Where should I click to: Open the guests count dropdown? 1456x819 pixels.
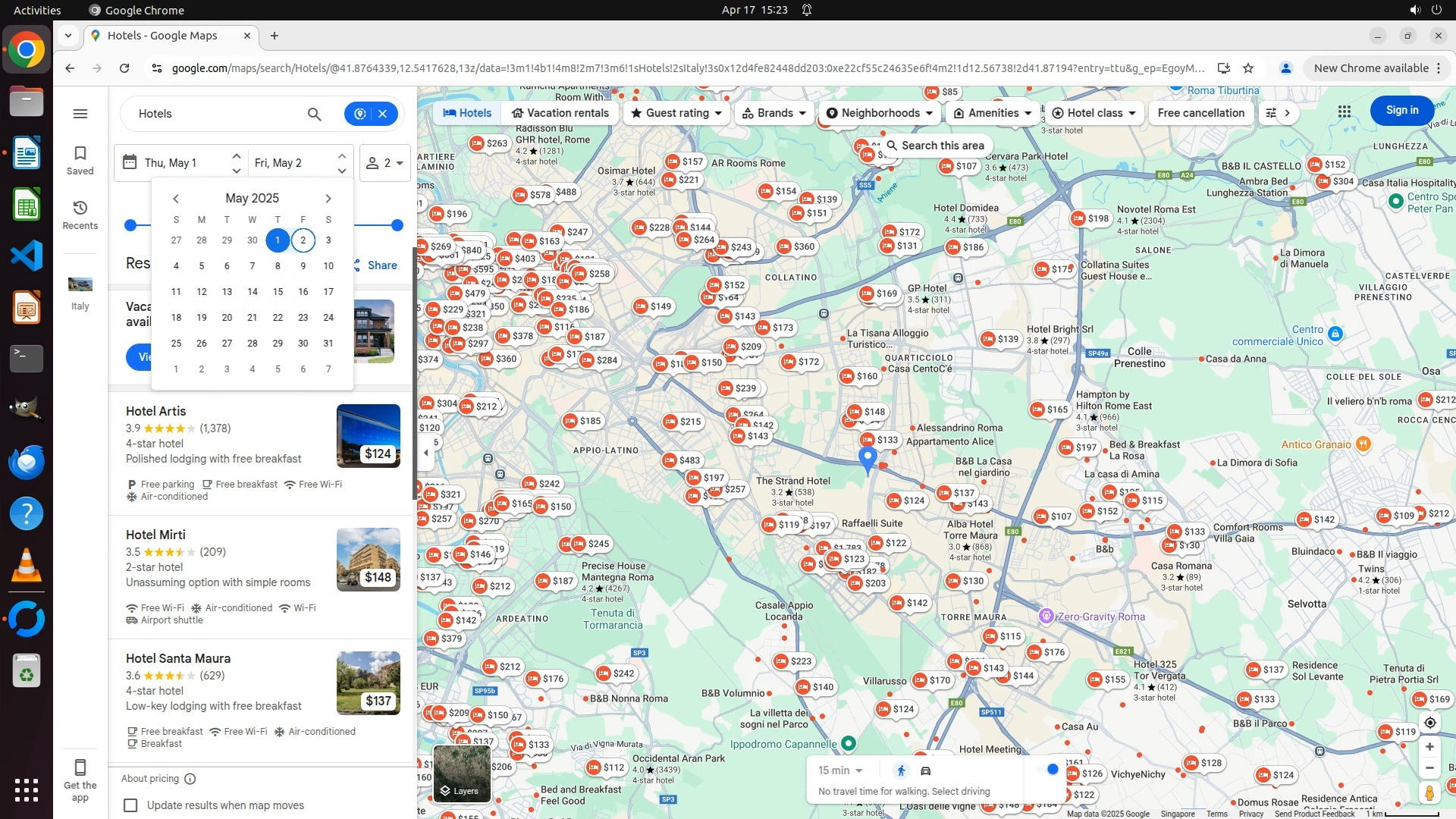(385, 163)
